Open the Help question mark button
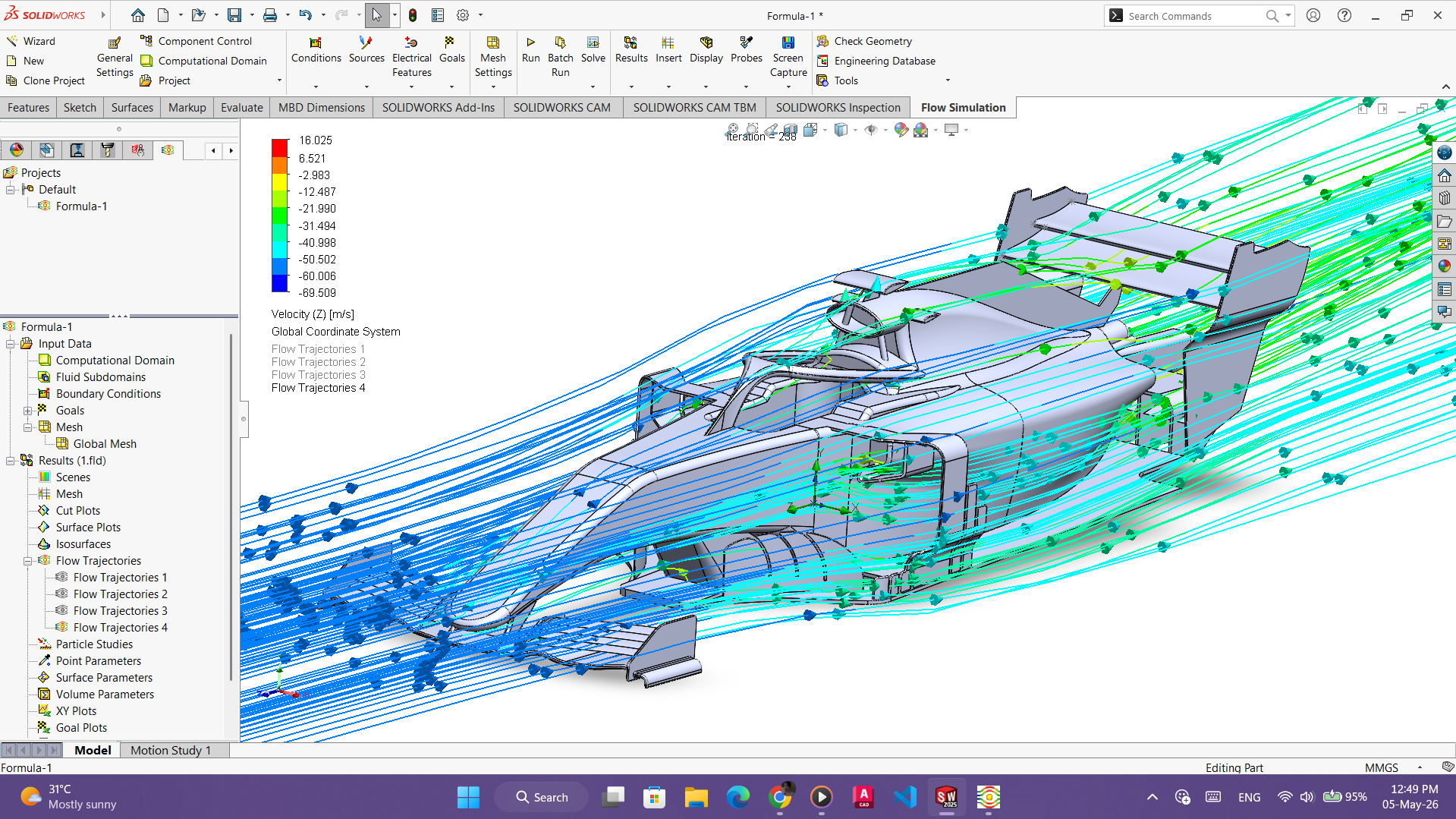This screenshot has width=1456, height=819. click(1344, 15)
